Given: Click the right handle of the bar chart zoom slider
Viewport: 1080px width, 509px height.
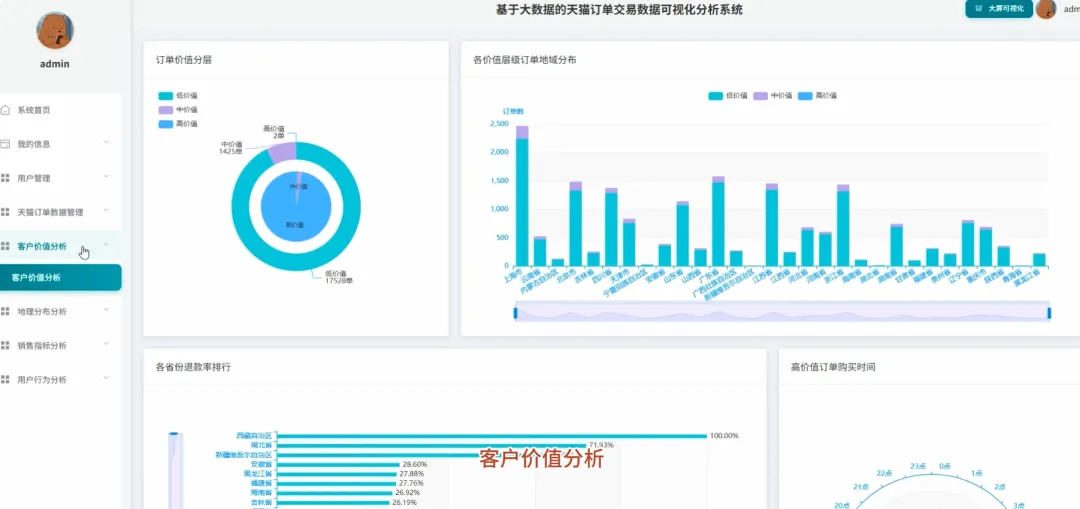Looking at the screenshot, I should pyautogui.click(x=1049, y=313).
